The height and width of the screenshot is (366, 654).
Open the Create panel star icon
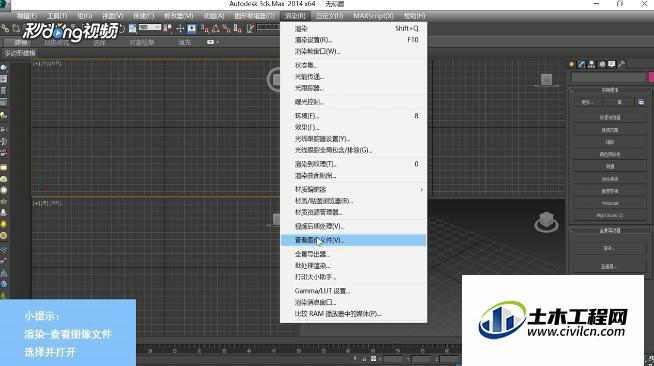pos(571,64)
